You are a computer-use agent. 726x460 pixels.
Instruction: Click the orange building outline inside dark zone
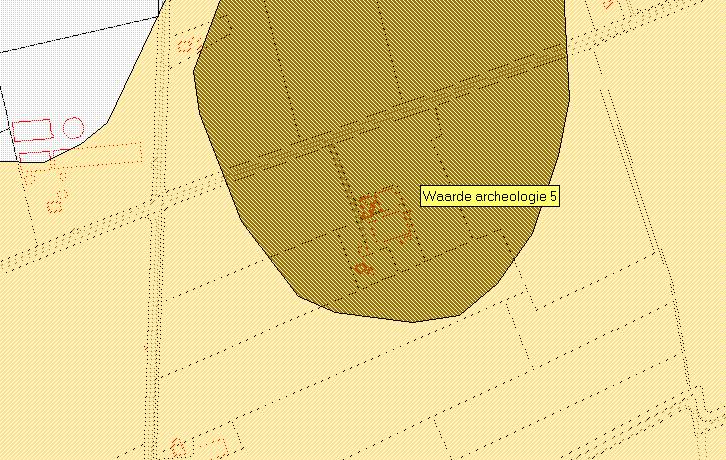(x=385, y=214)
